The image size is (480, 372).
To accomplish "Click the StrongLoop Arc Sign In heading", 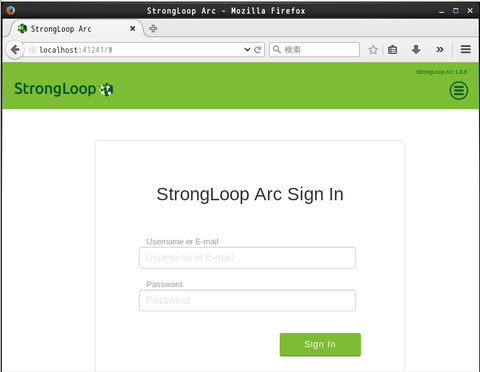I will pos(250,194).
